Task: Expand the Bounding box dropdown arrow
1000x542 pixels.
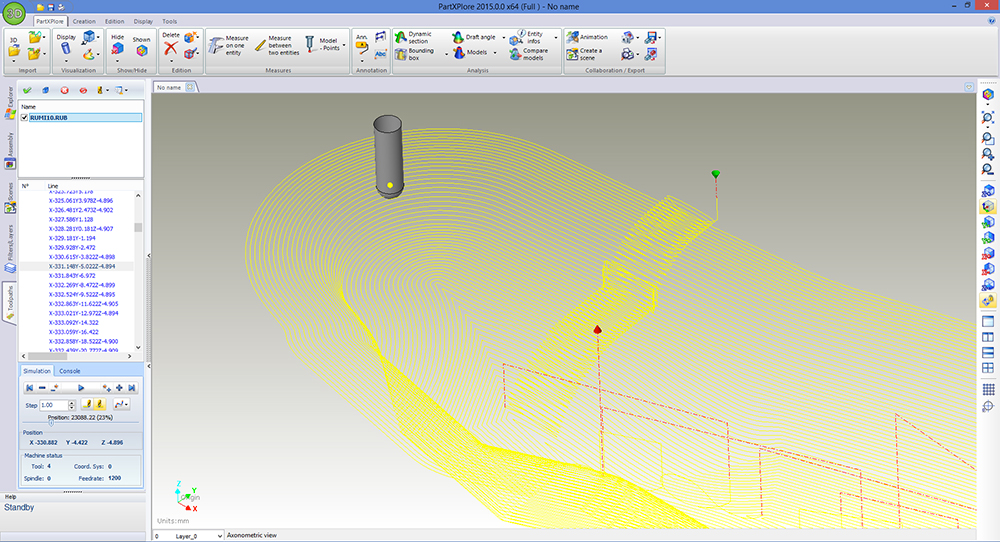Action: tap(446, 54)
